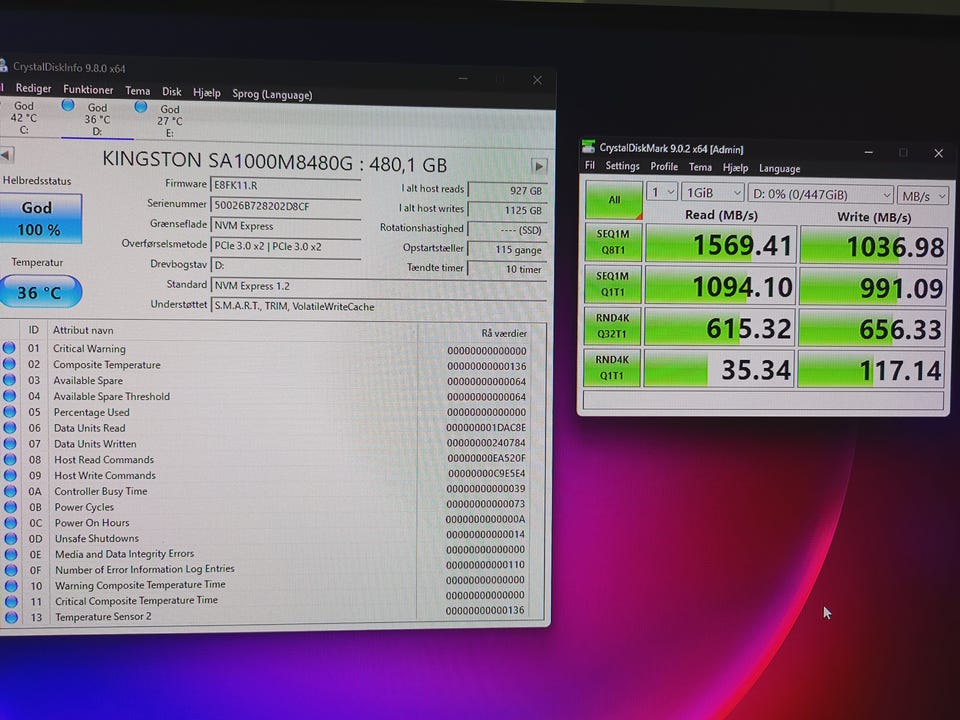Select the C: drive tab at 42 °C

click(23, 118)
